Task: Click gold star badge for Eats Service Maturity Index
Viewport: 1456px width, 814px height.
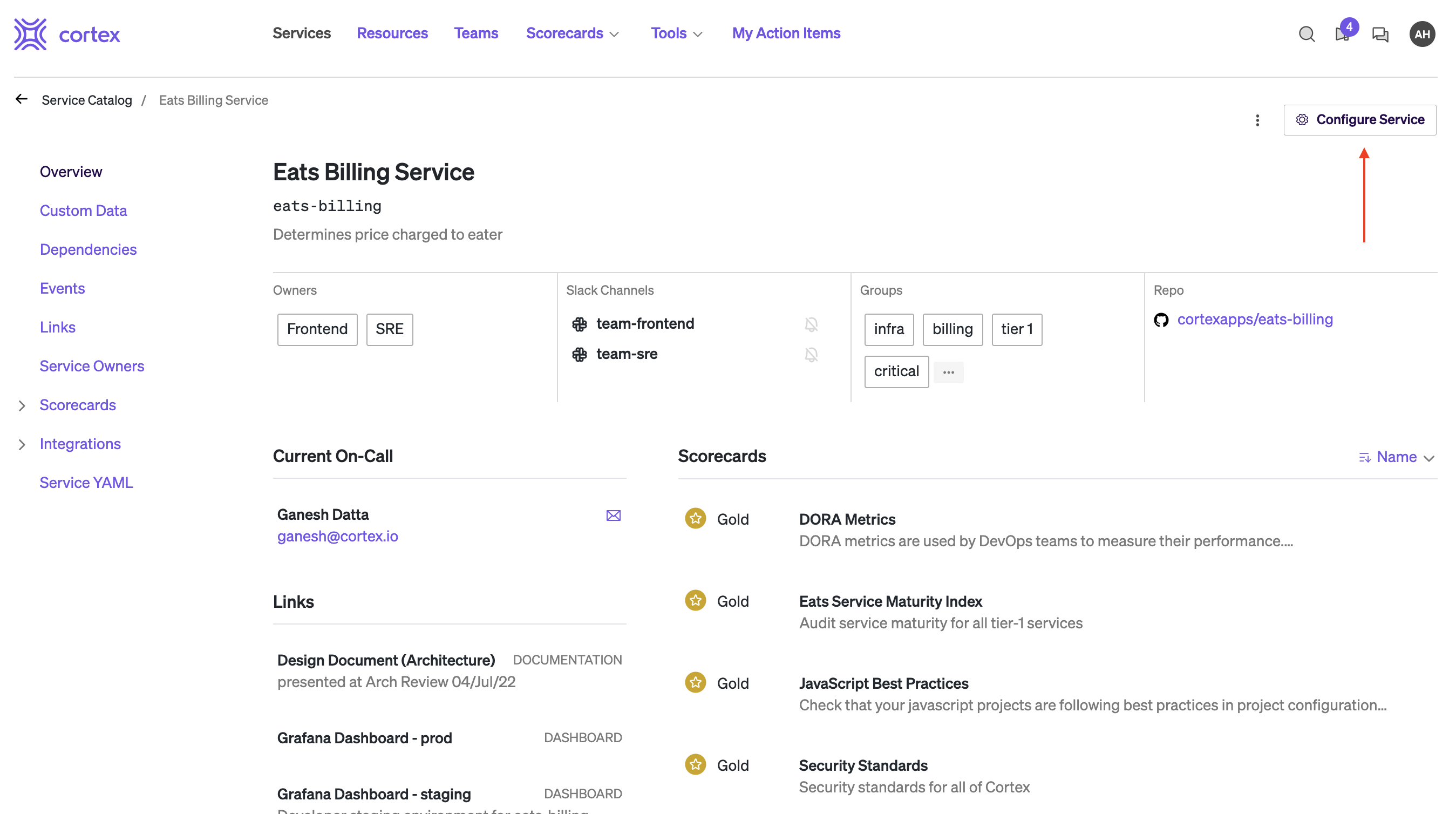Action: [x=695, y=600]
